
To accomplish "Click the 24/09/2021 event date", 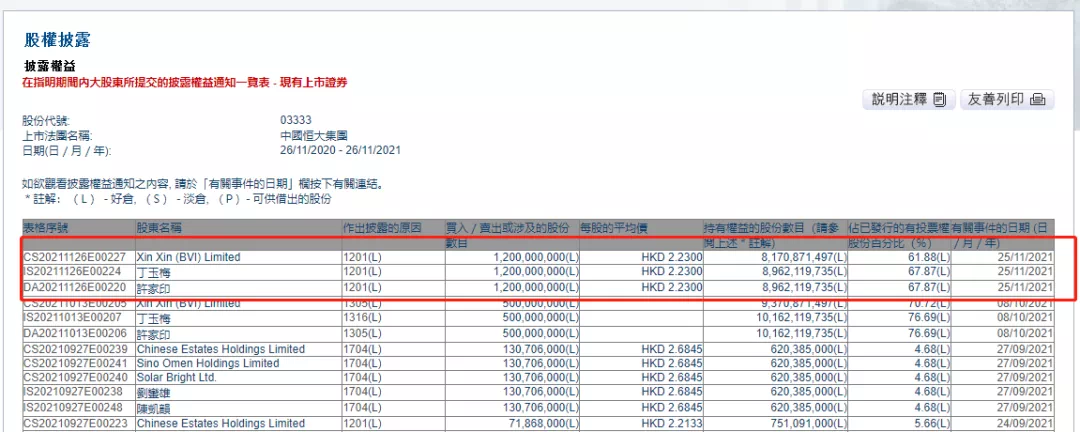I will point(1027,423).
